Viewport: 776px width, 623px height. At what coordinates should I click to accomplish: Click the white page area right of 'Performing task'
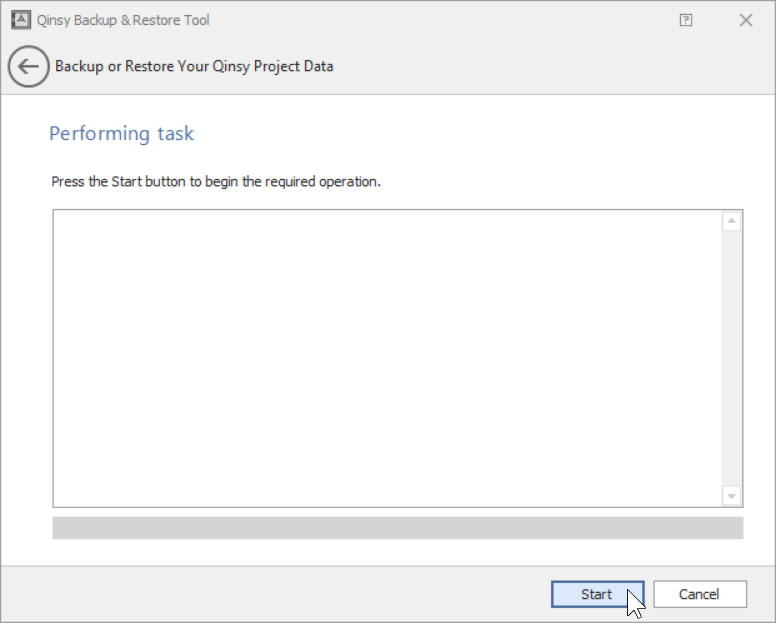point(480,133)
